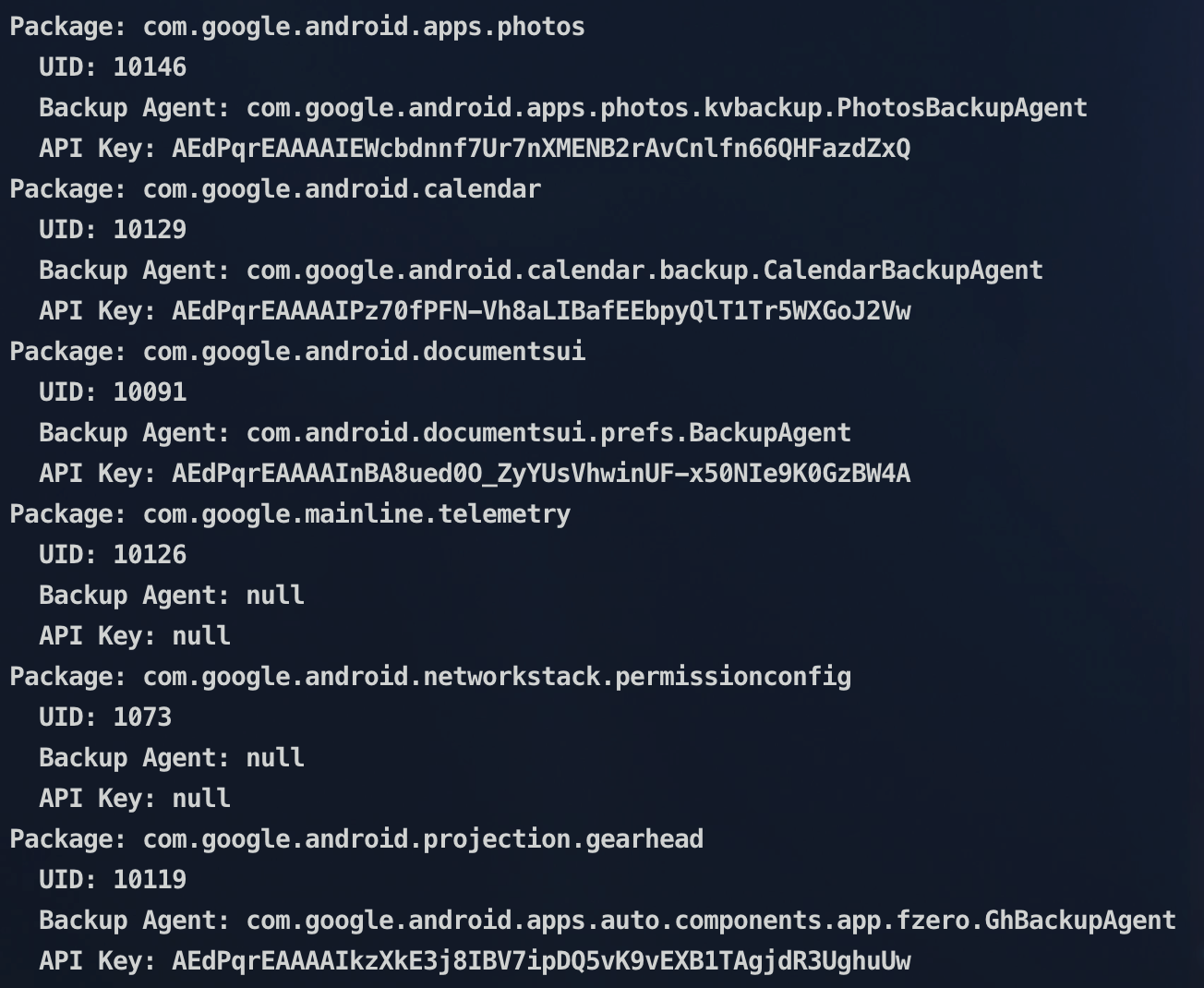Click the networkstack.permissionconfig package line

click(430, 677)
